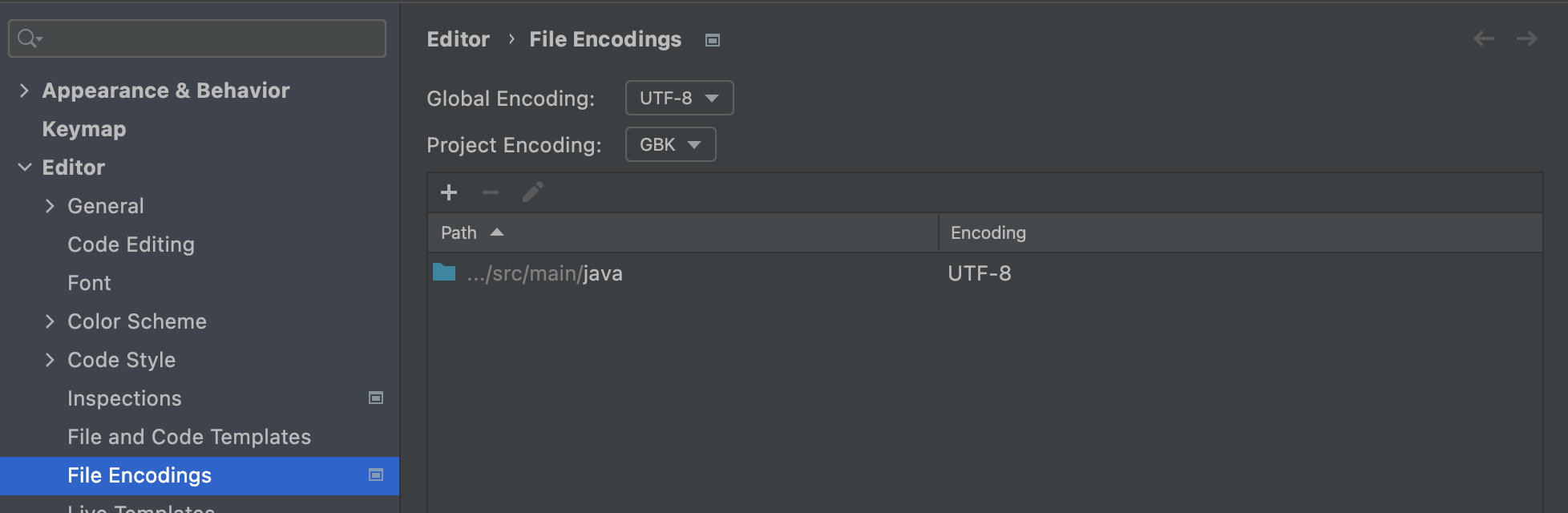Click the pencil edit icon
The height and width of the screenshot is (513, 1568).
tap(533, 192)
